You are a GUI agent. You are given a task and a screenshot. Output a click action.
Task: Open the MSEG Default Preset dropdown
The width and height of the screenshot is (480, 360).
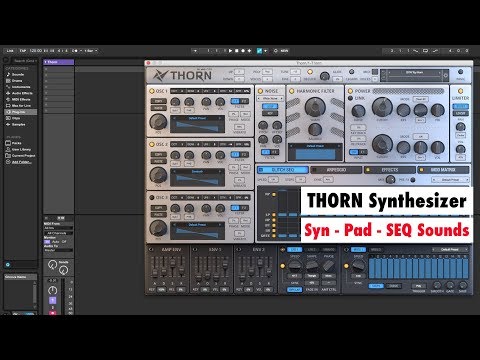450,249
